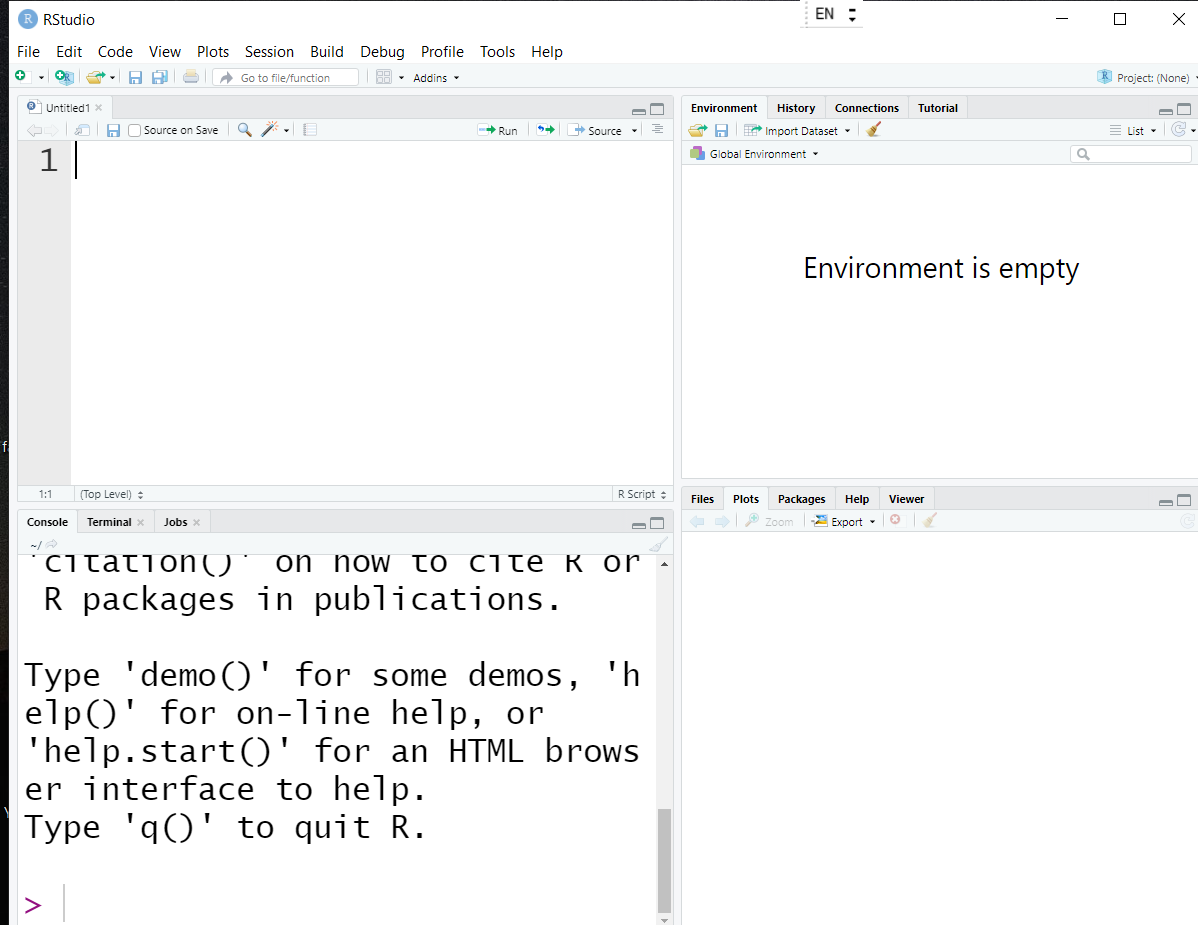
Task: Open the Help pane tab
Action: tap(856, 499)
